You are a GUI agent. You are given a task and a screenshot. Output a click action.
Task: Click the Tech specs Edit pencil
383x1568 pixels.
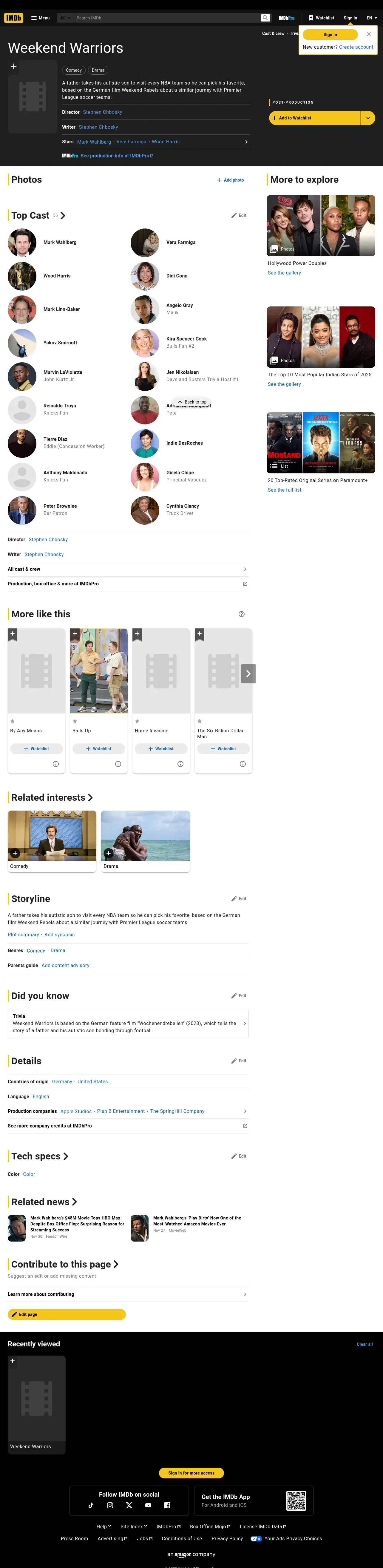click(x=239, y=1156)
